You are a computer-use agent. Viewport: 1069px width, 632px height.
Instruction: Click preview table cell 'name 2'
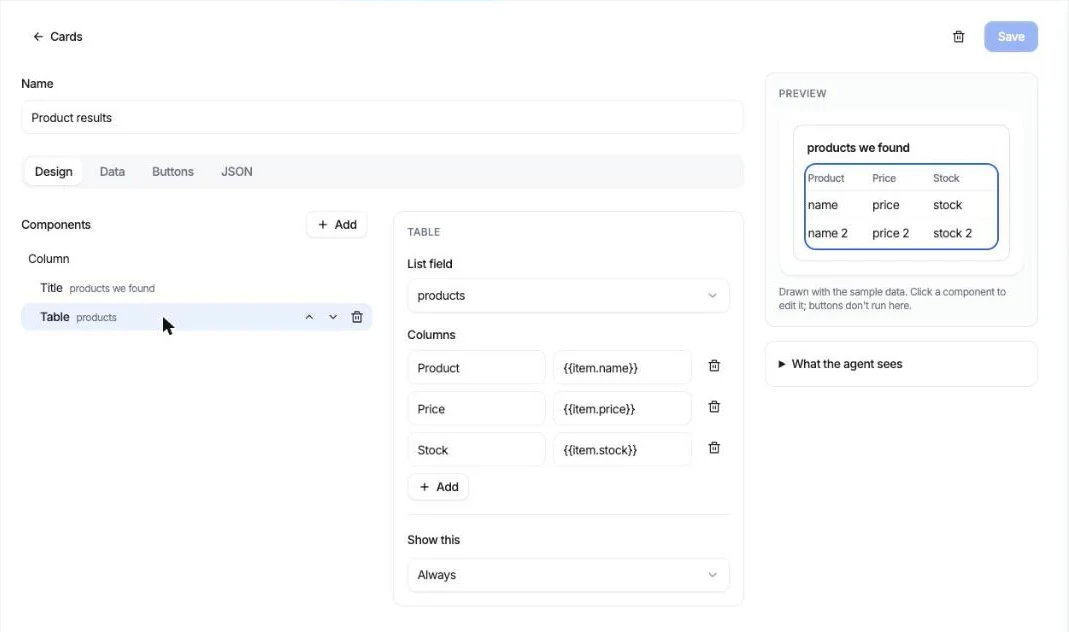828,233
